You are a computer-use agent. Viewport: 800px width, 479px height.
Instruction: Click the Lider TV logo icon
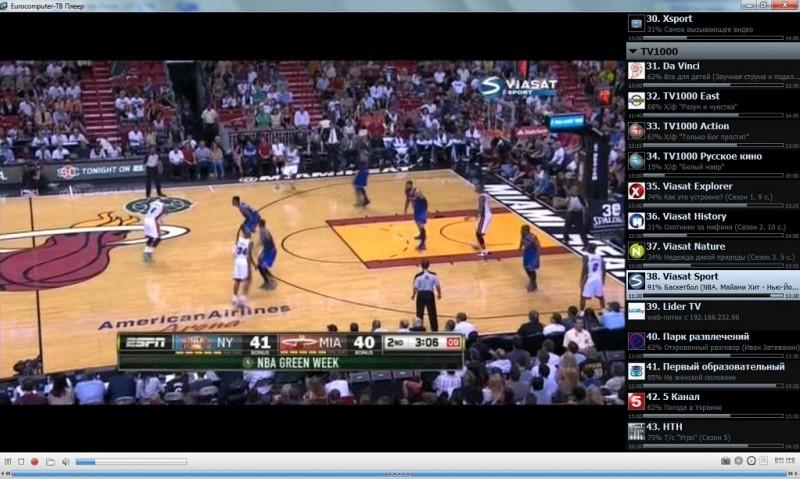(636, 311)
